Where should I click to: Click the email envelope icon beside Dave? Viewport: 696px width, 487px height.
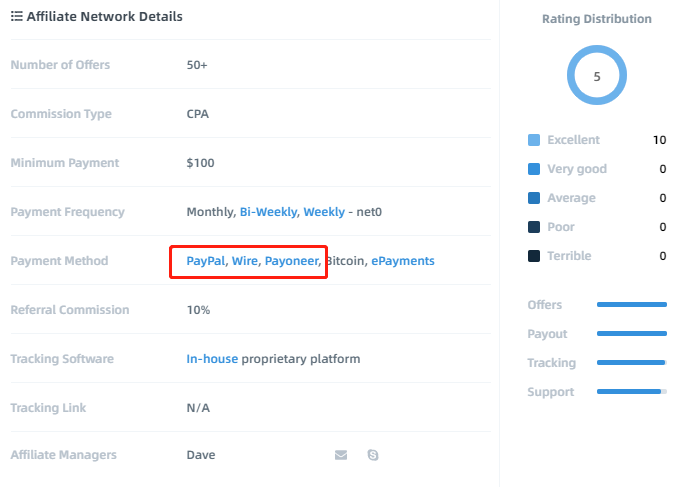[341, 455]
